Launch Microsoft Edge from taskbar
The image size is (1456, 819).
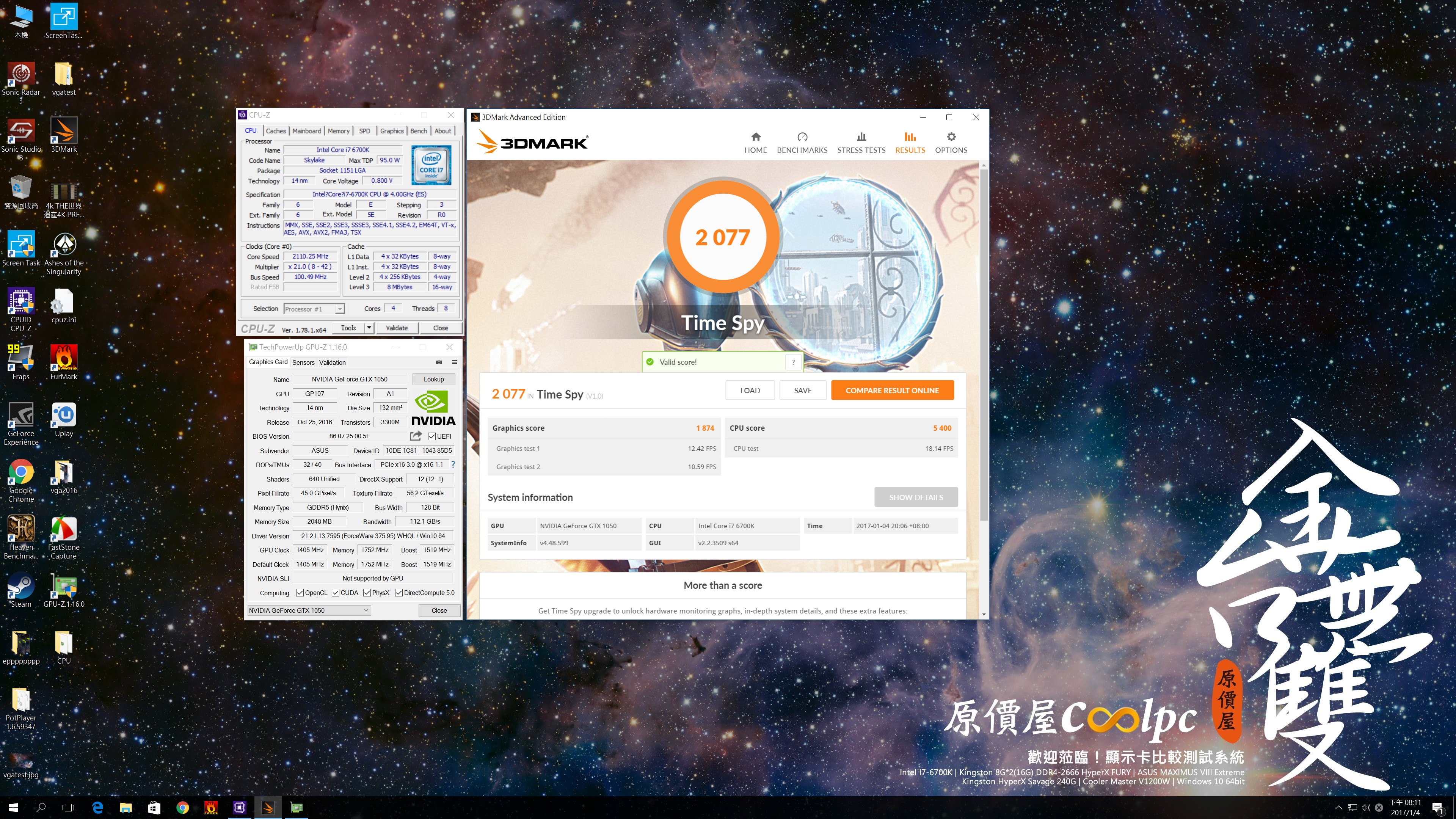click(x=97, y=808)
